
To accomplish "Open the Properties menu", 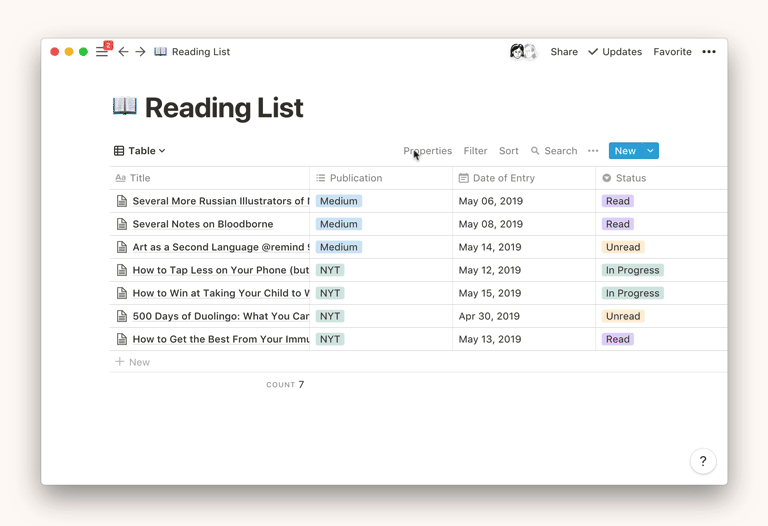I will [428, 151].
